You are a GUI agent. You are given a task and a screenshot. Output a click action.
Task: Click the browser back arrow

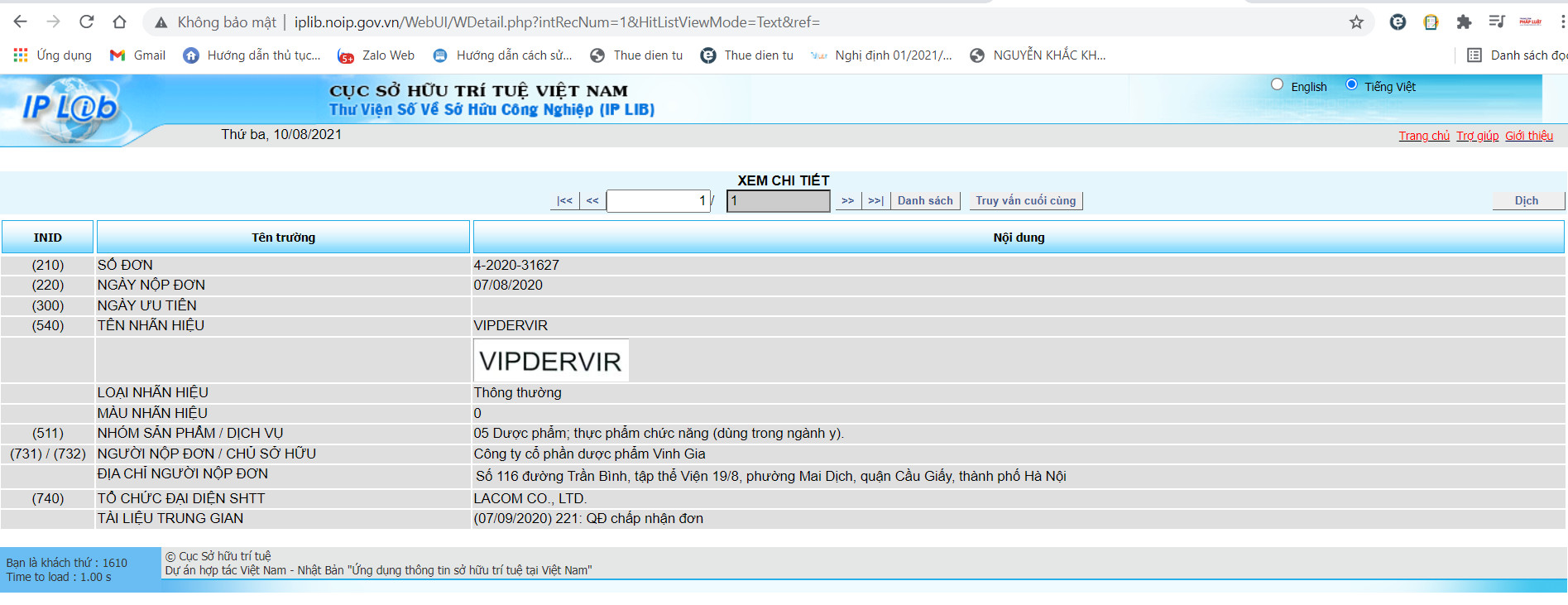point(21,22)
